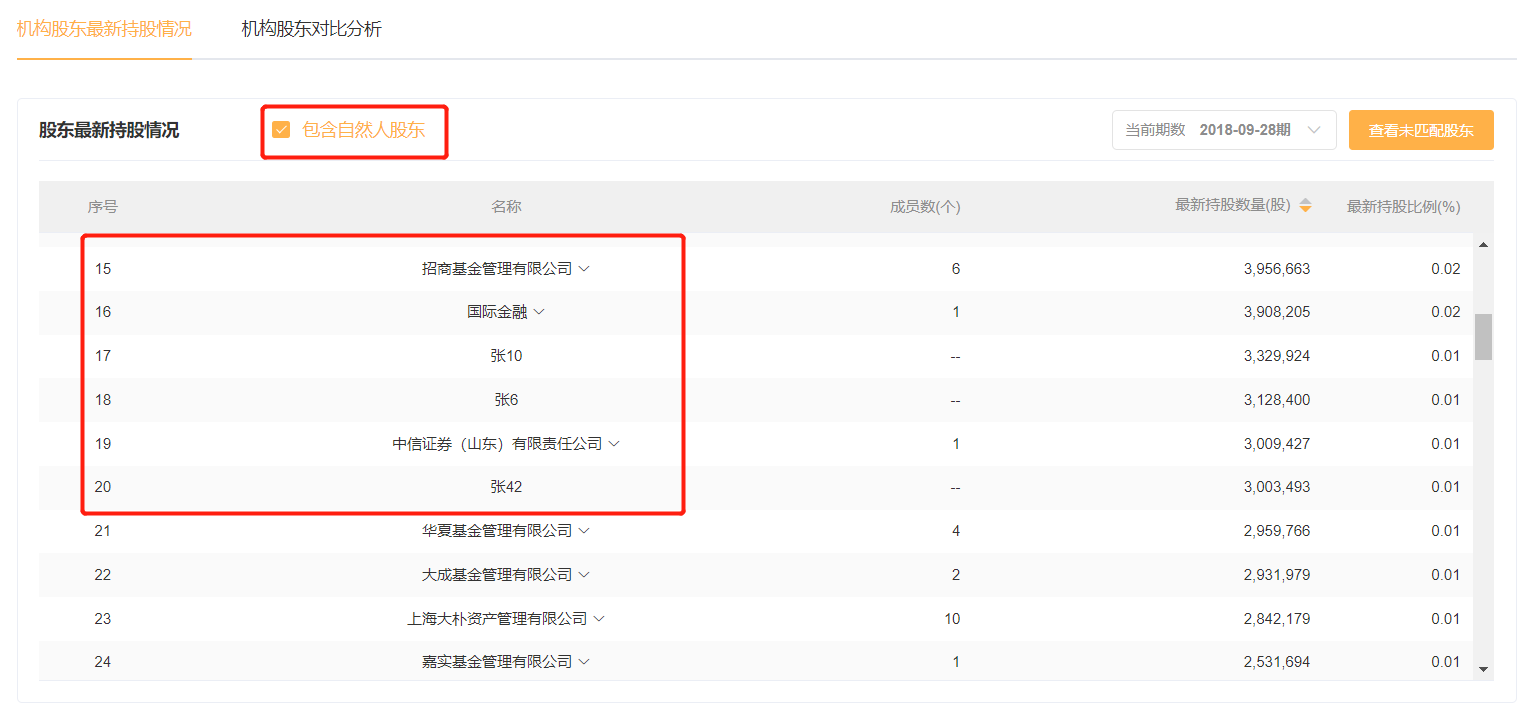Click the 招商基金管理有限公司 name
Screen dimensions: 1538x709
pos(497,269)
